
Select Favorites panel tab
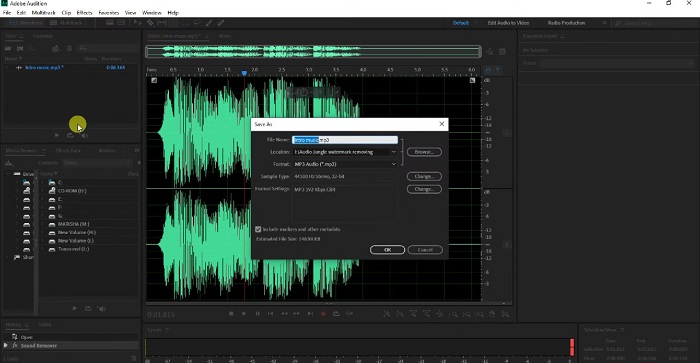coord(43,36)
